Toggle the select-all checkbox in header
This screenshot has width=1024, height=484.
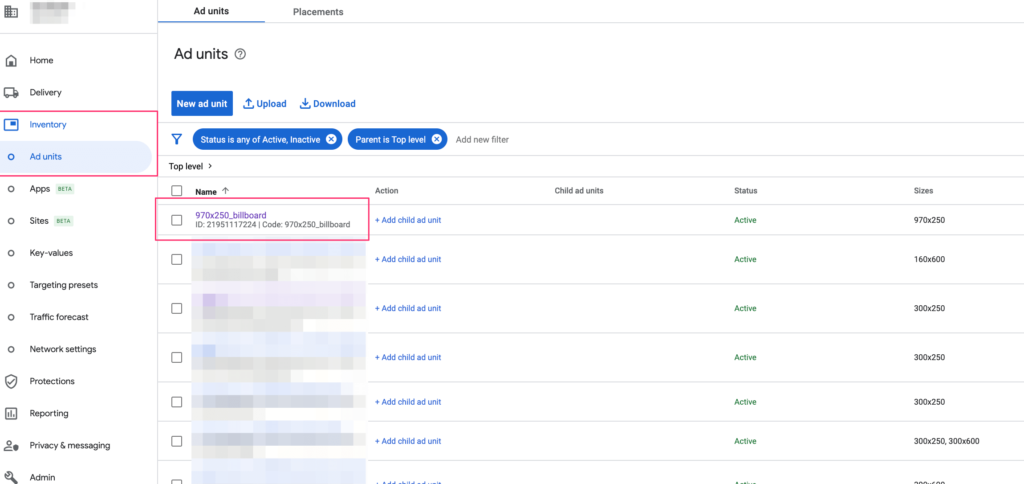176,191
